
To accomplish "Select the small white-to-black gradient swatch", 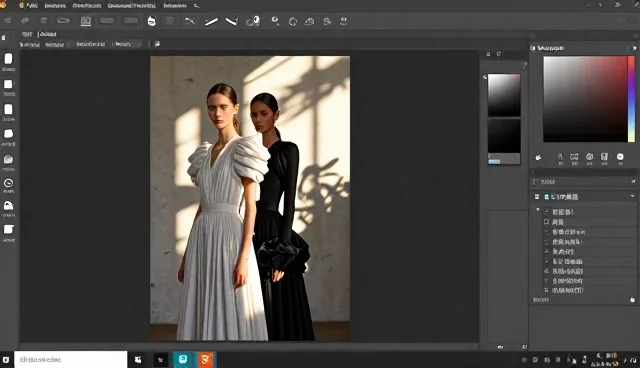I will (x=504, y=95).
